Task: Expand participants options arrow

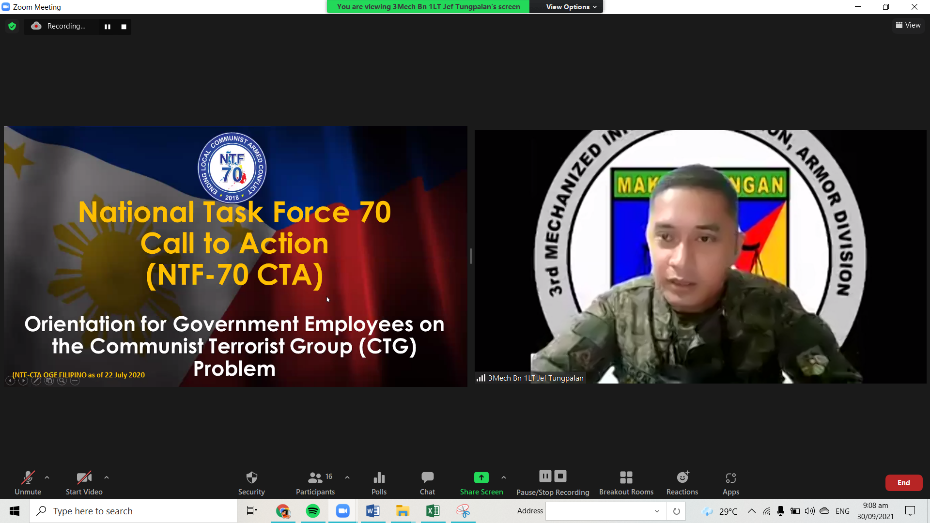Action: (x=347, y=477)
